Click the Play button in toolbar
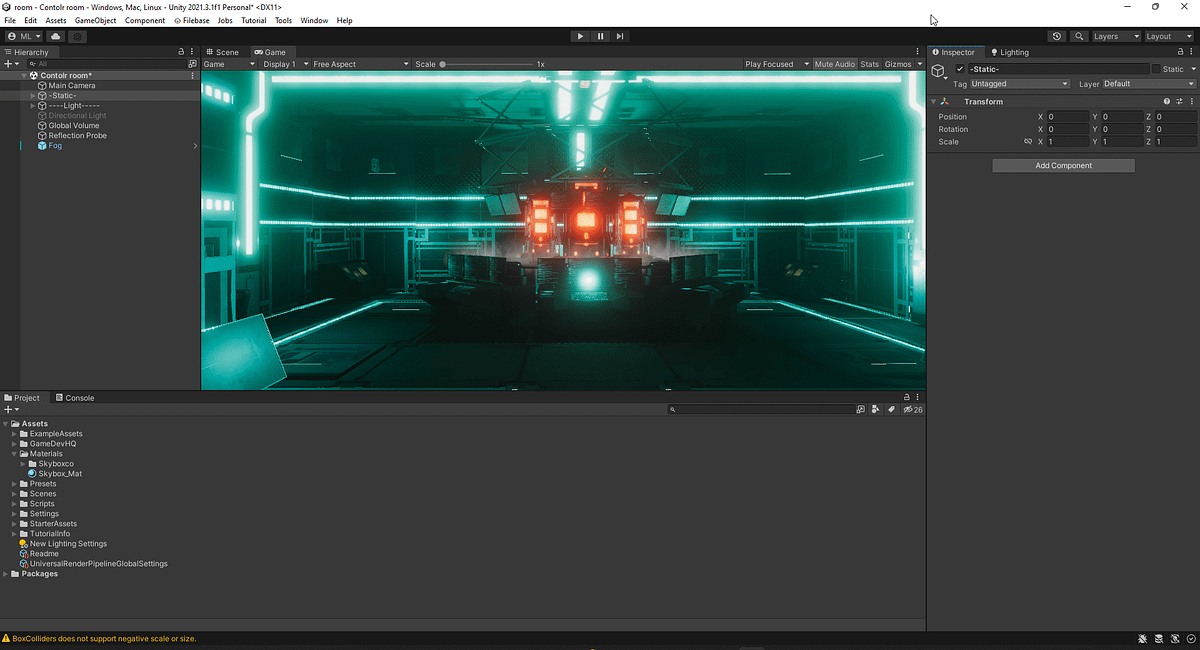Screen dimensions: 1200x650 580,36
